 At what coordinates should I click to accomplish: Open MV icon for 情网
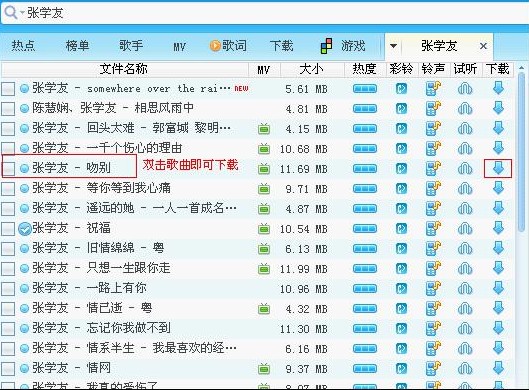click(264, 368)
